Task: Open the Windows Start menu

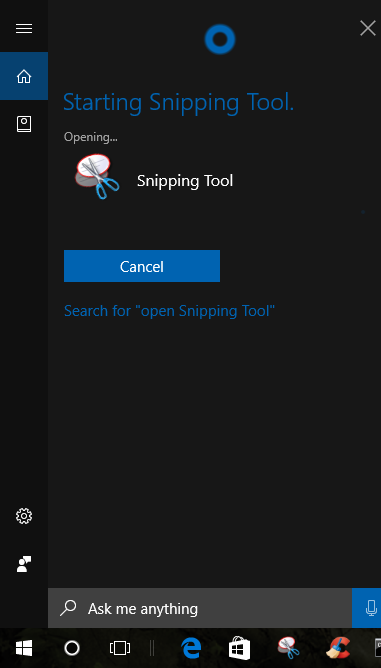Action: pyautogui.click(x=24, y=648)
